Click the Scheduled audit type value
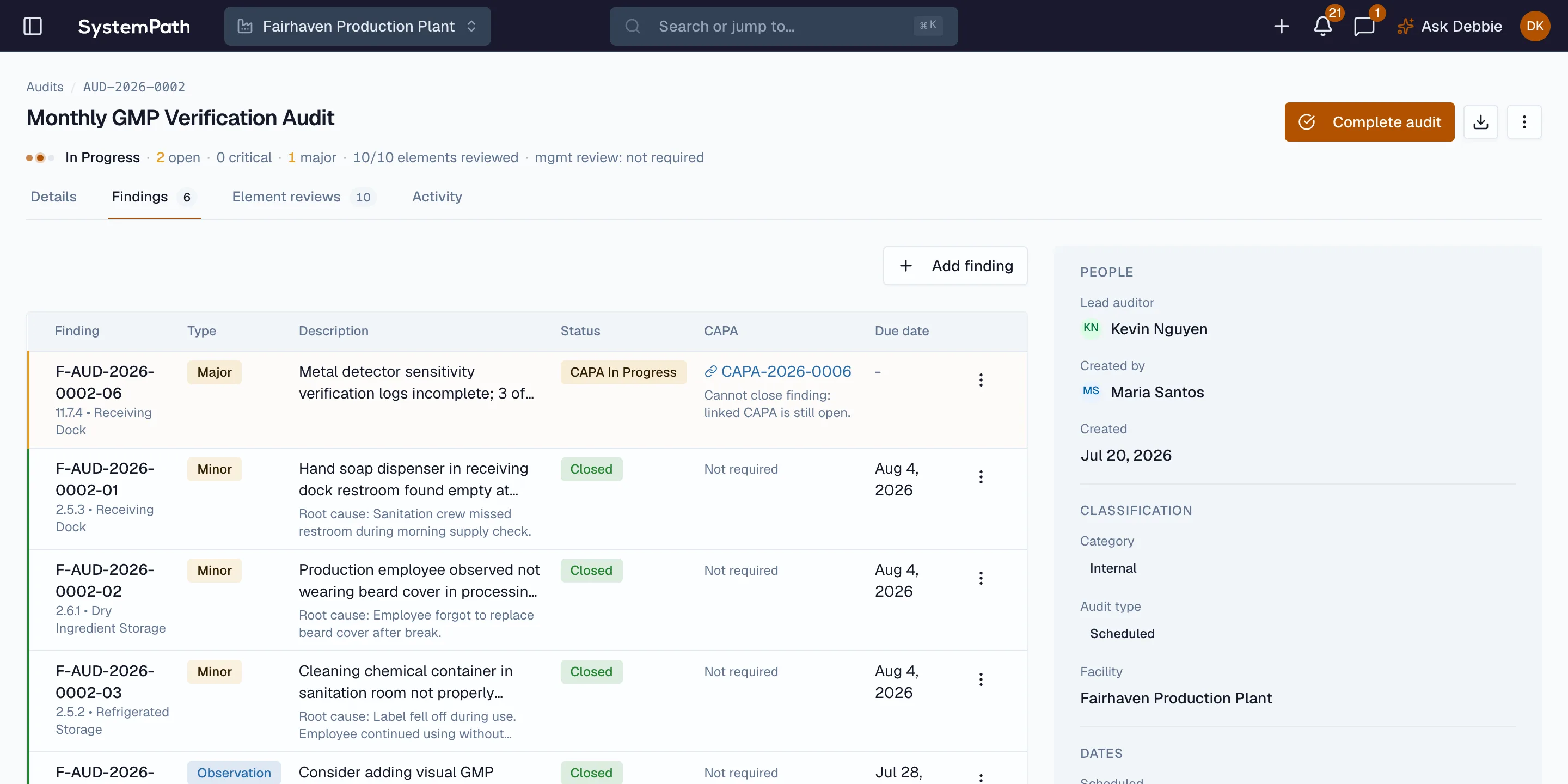The height and width of the screenshot is (784, 1568). pyautogui.click(x=1122, y=633)
